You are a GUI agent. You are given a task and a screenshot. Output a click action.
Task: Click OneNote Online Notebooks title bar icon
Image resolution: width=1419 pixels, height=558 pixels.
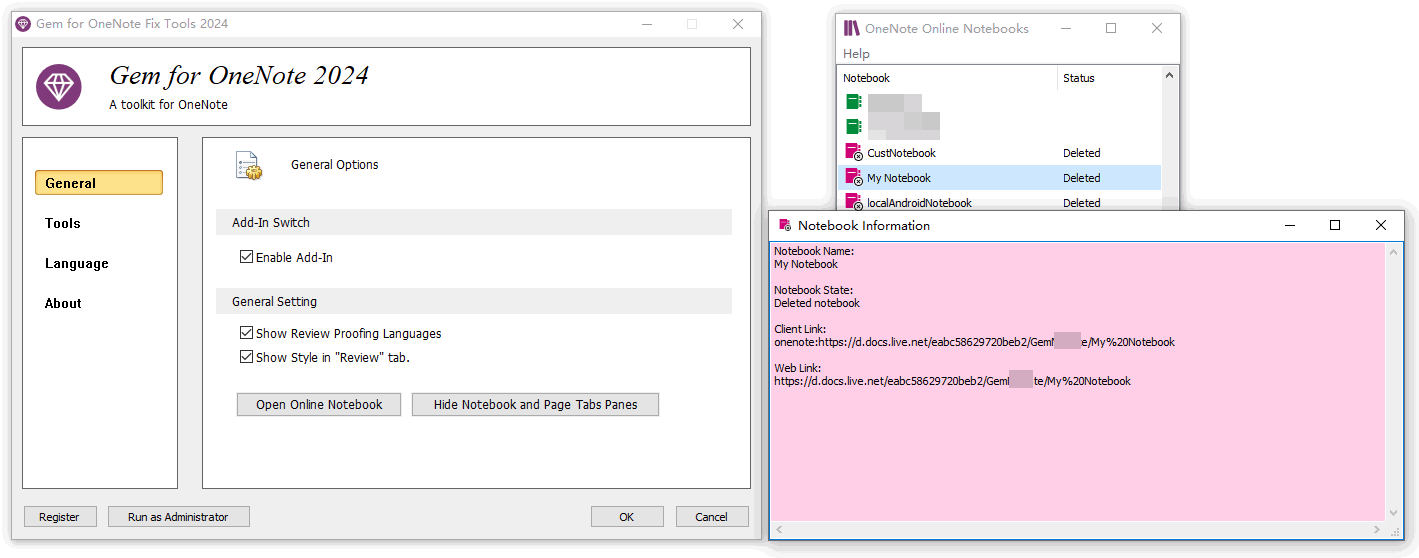click(x=852, y=29)
